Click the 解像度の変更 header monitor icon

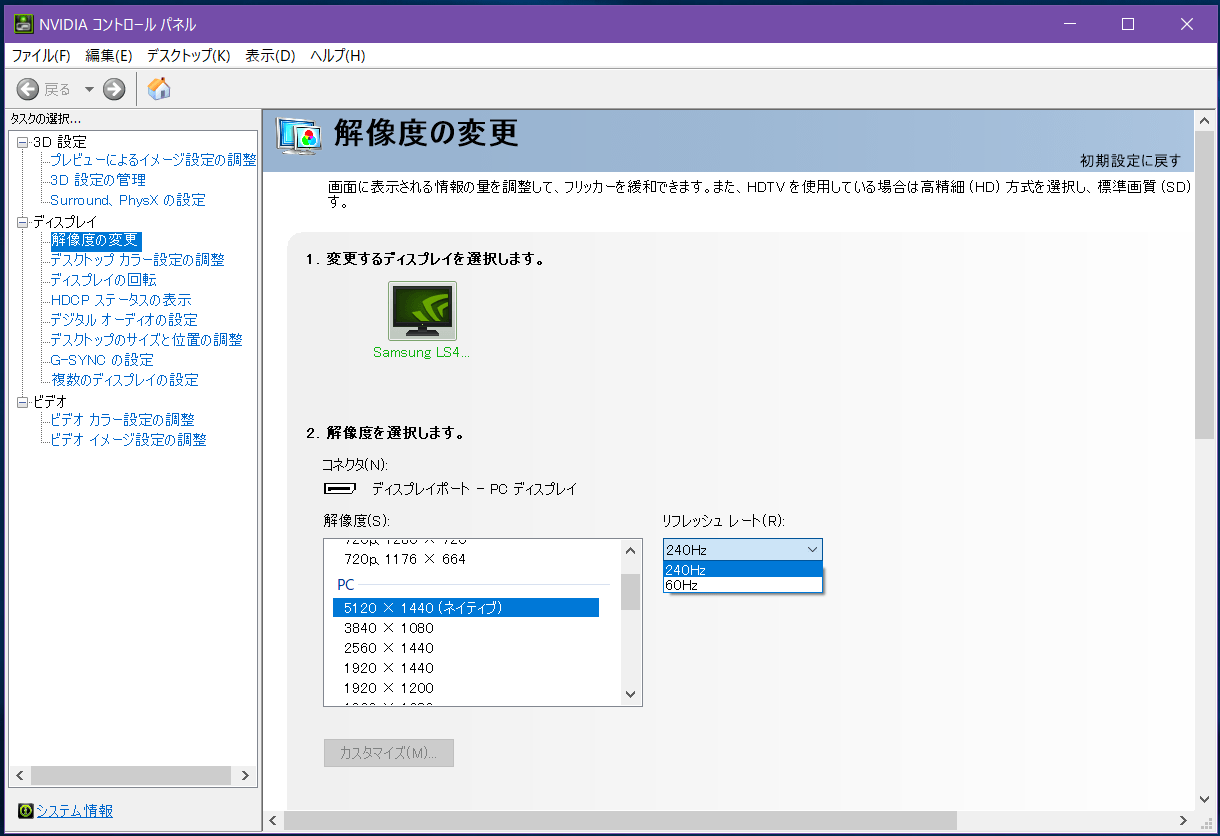click(x=299, y=135)
